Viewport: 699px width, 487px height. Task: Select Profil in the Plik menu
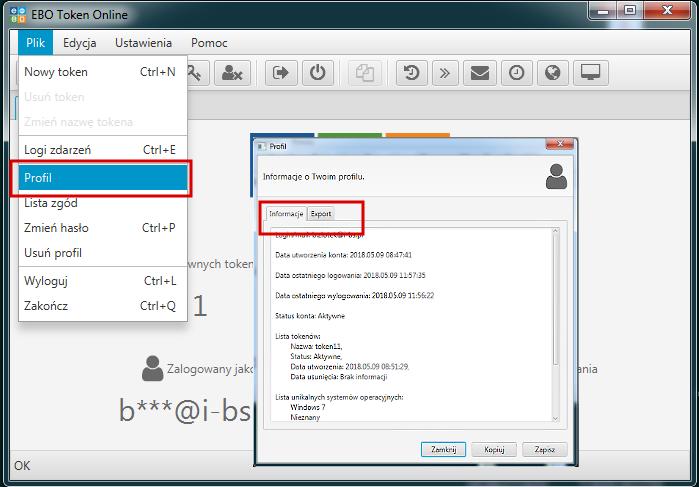click(x=103, y=177)
